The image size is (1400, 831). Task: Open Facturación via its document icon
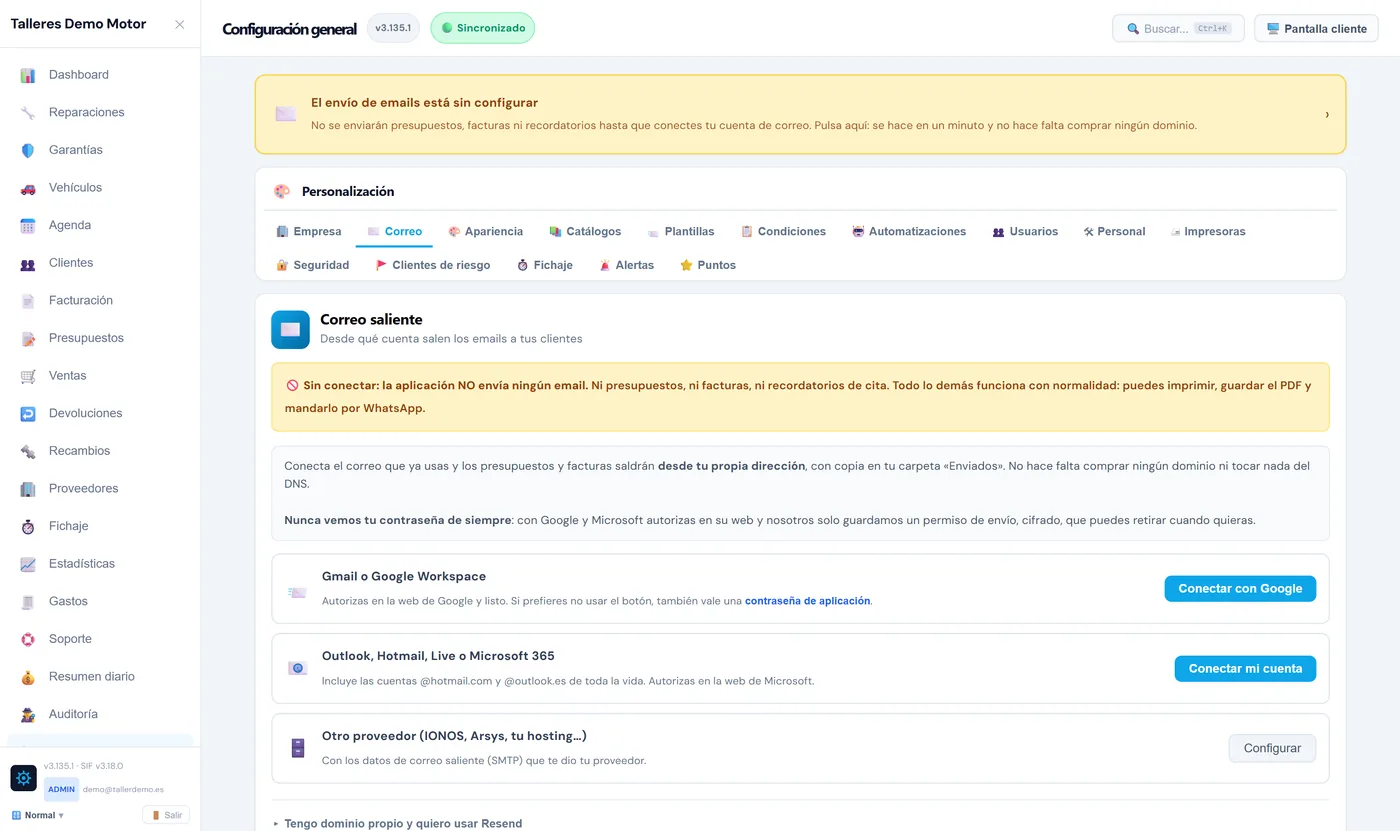[x=28, y=301]
